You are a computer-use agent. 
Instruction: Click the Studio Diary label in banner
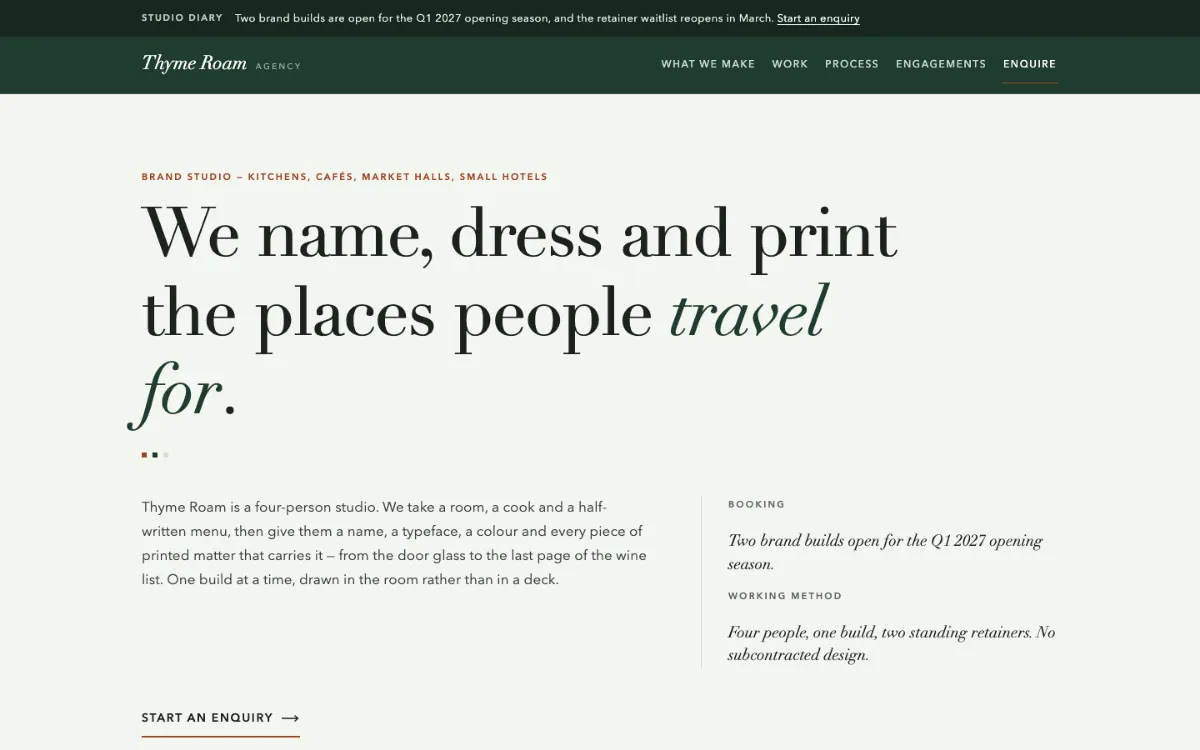(182, 18)
